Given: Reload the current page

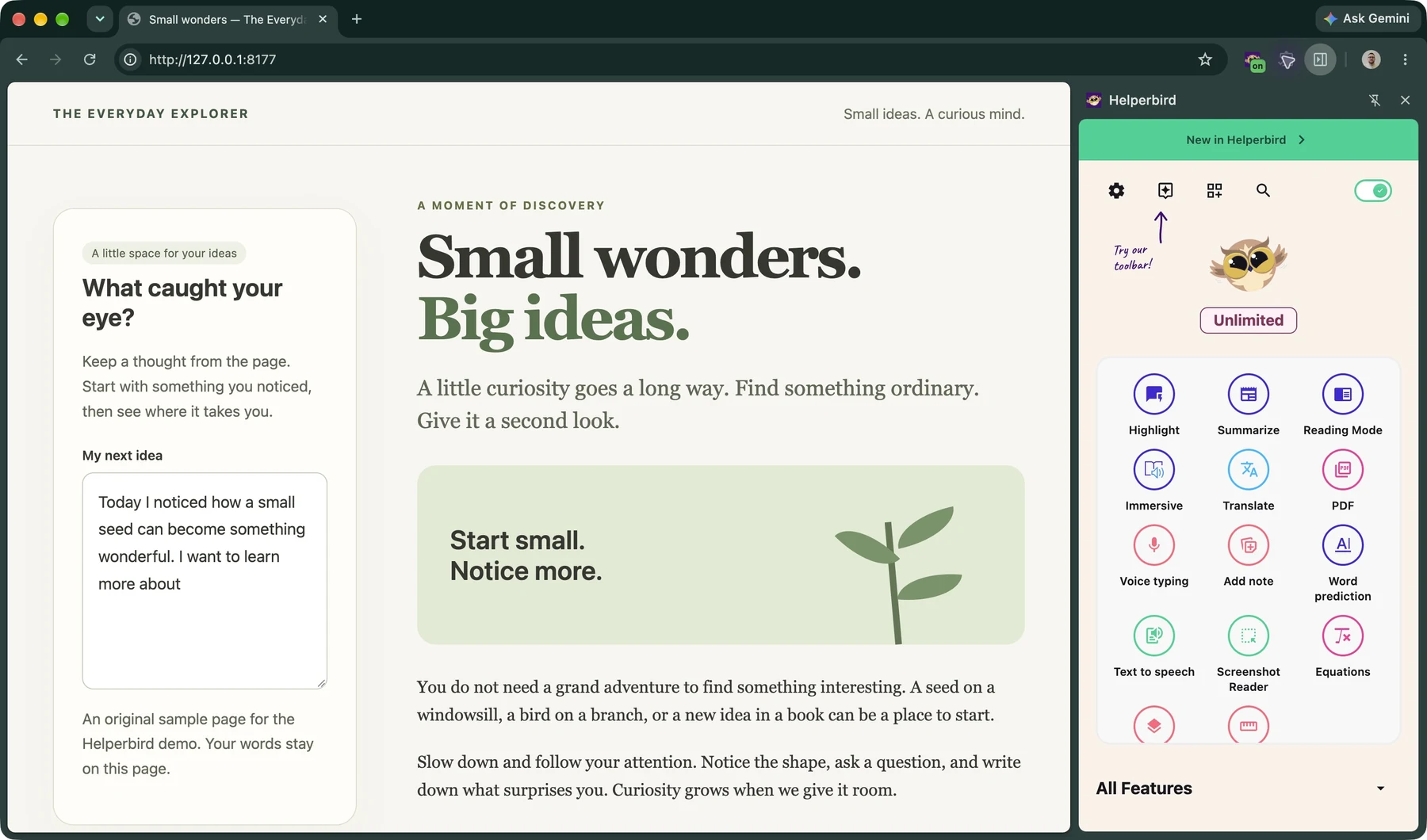Looking at the screenshot, I should tap(90, 59).
